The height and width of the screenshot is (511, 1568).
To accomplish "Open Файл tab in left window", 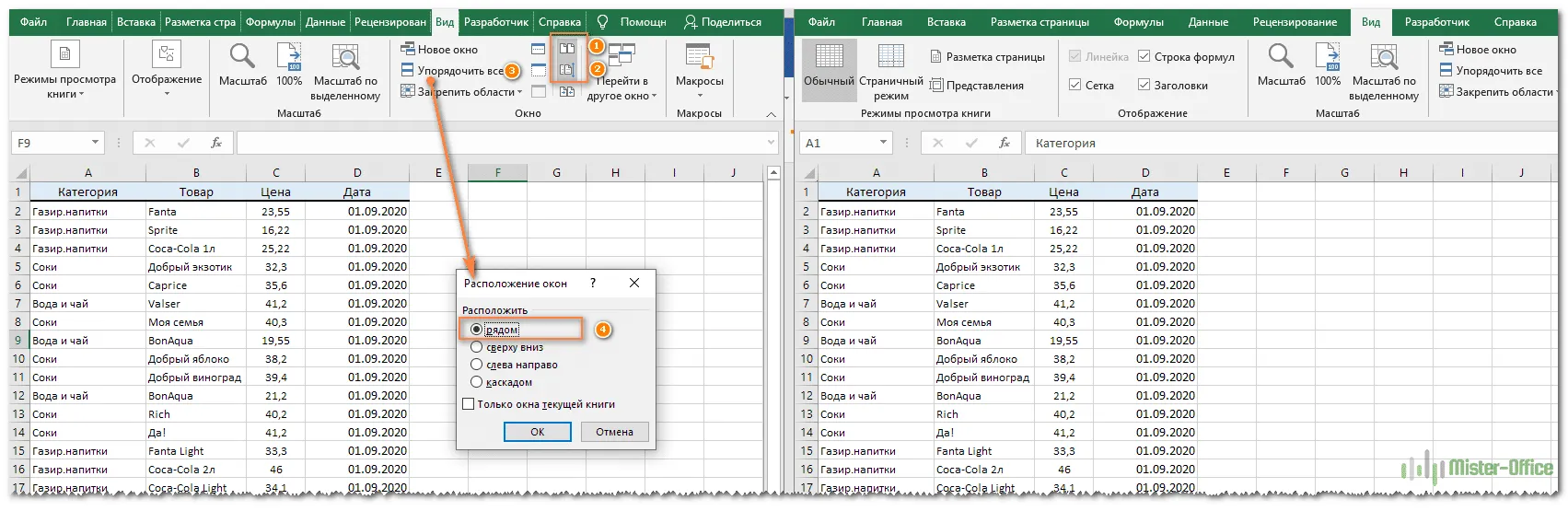I will (x=34, y=21).
